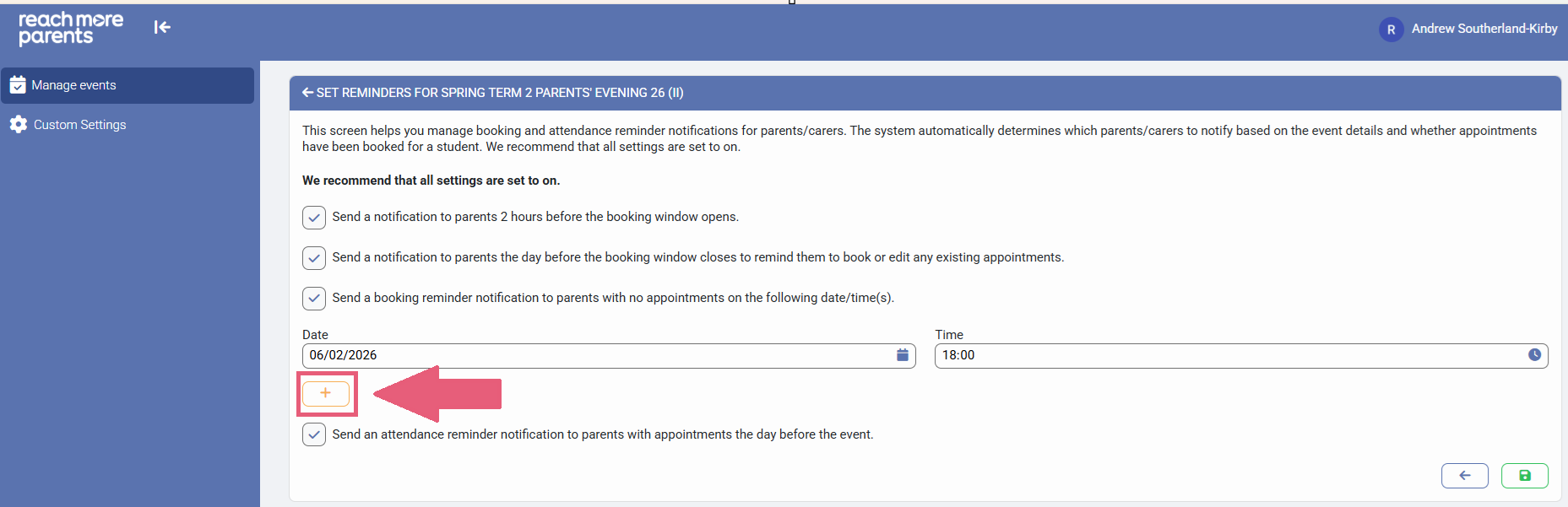Click the Manage events calendar icon

tap(18, 85)
